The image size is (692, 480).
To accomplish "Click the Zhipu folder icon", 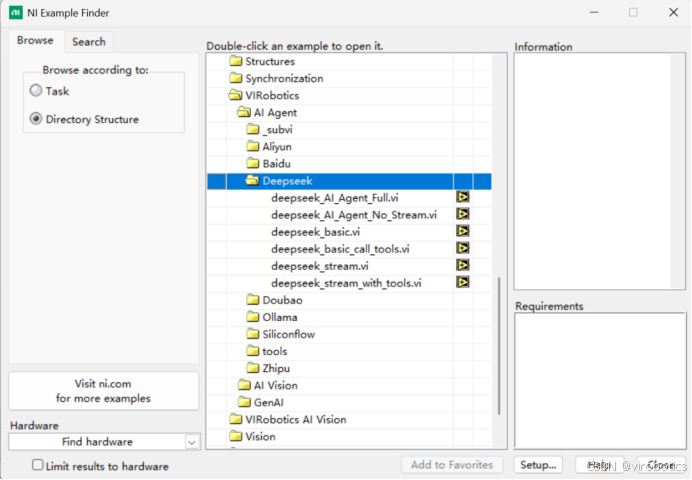I will [253, 368].
